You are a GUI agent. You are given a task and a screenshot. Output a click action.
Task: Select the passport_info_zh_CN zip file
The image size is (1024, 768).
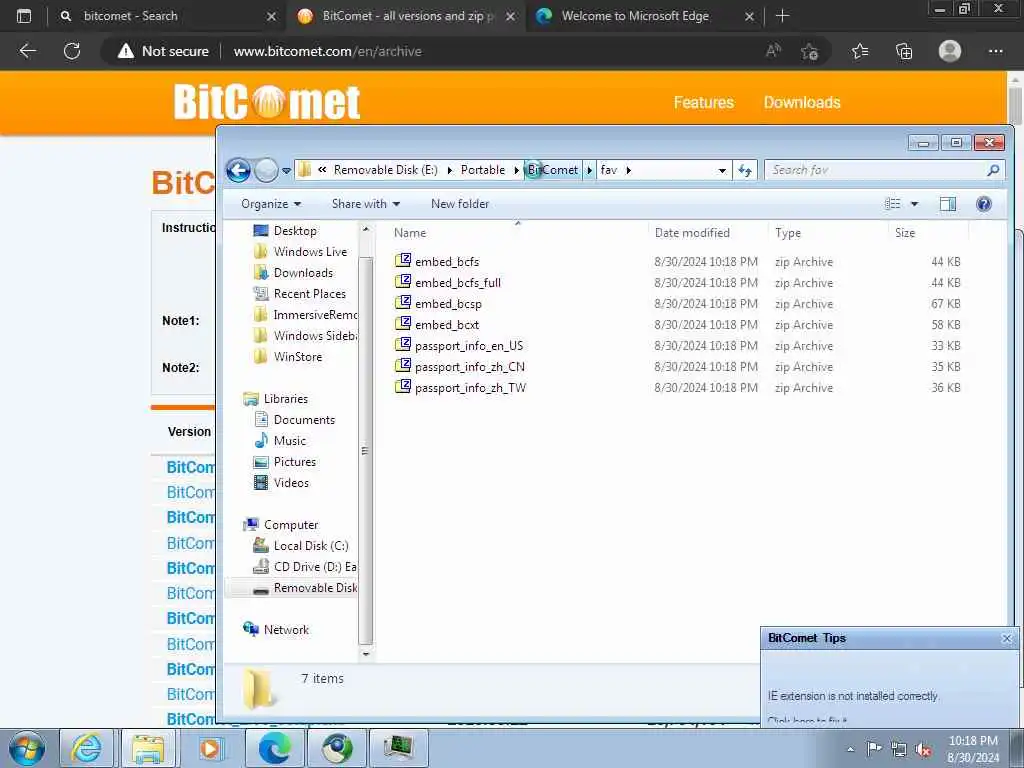point(470,366)
